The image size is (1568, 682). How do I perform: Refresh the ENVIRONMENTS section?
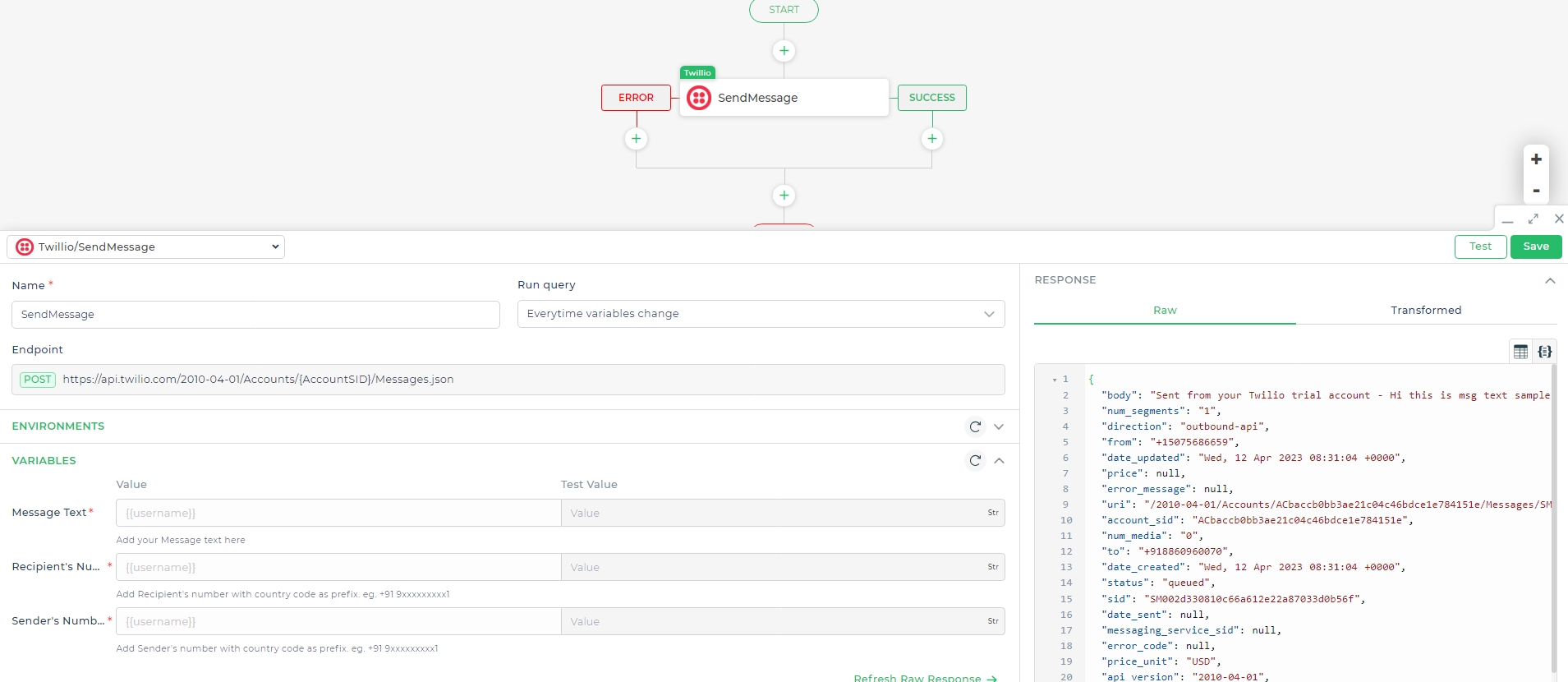click(975, 427)
